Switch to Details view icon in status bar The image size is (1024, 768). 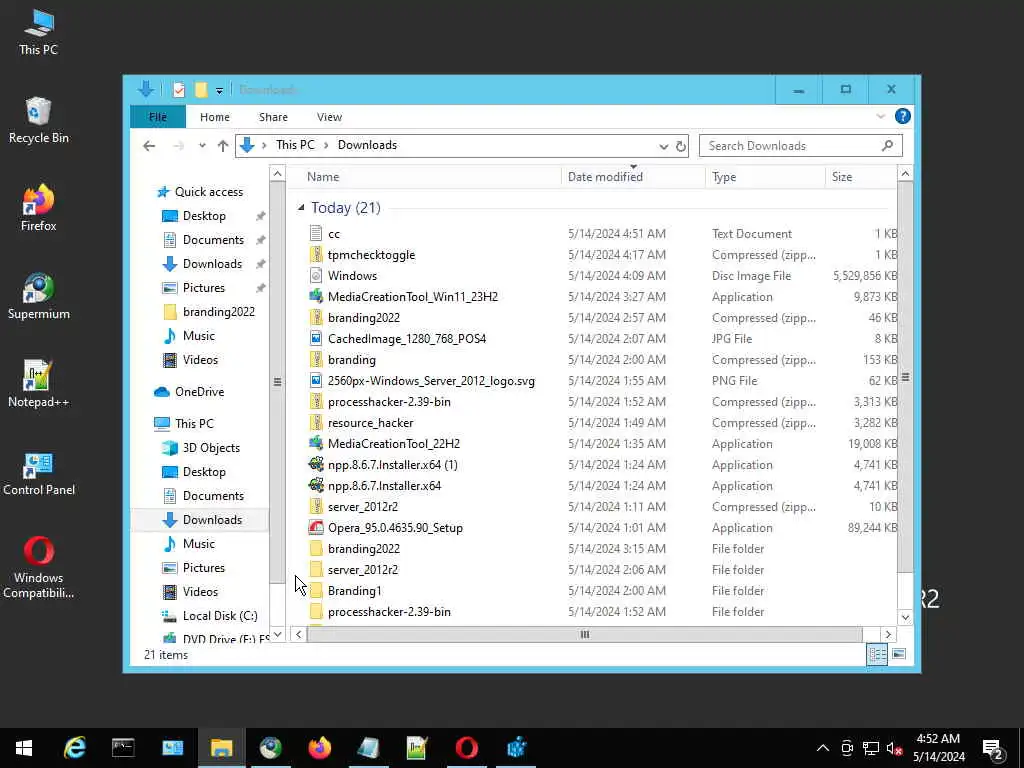[877, 654]
